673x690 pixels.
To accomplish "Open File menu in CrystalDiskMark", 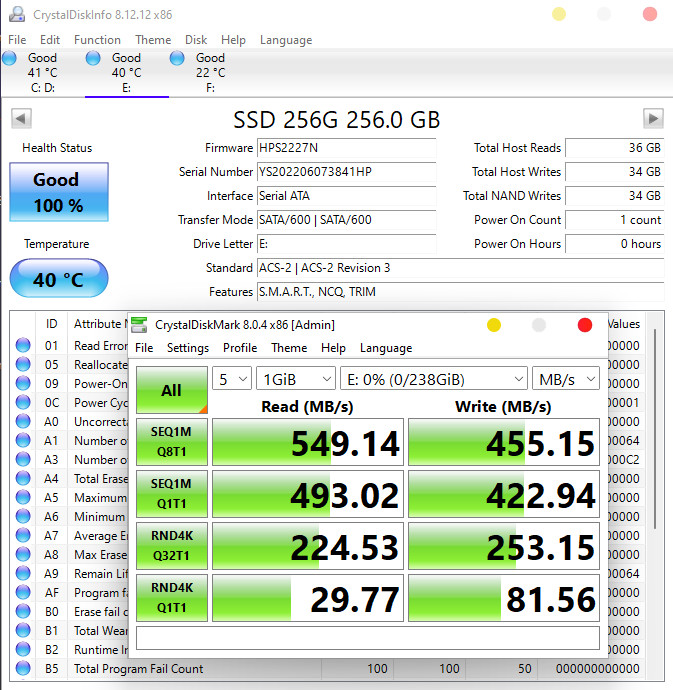I will 144,348.
